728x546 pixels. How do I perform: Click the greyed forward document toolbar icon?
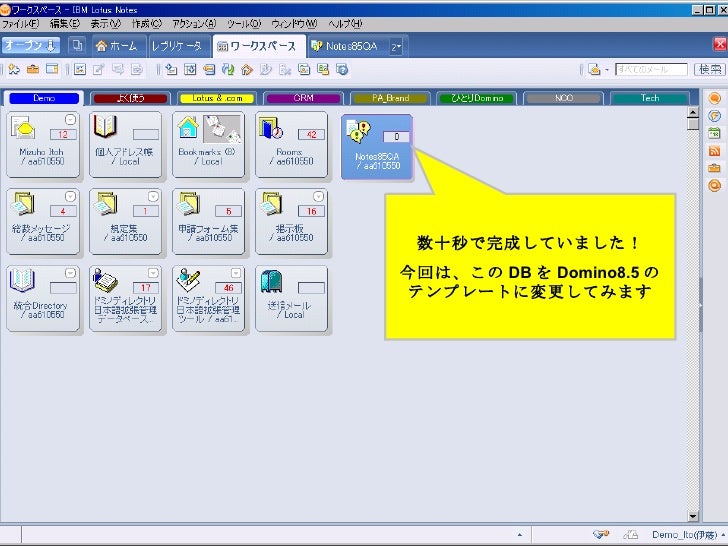click(x=137, y=70)
